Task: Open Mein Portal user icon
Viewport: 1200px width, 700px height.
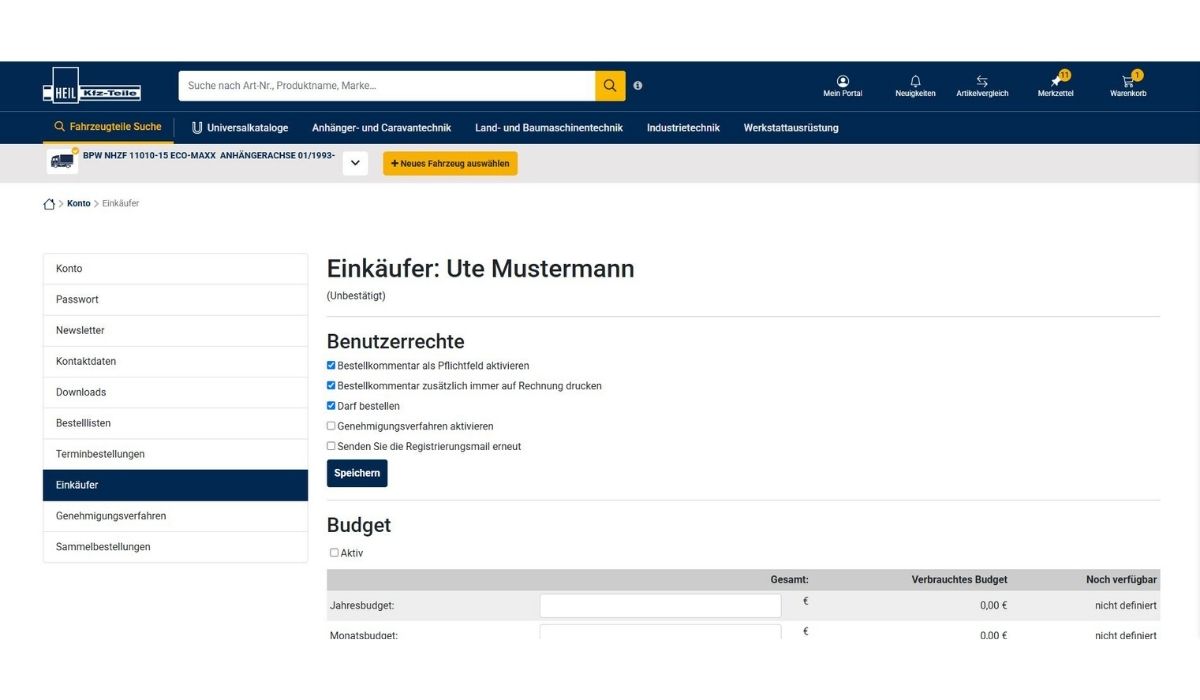Action: (x=842, y=81)
